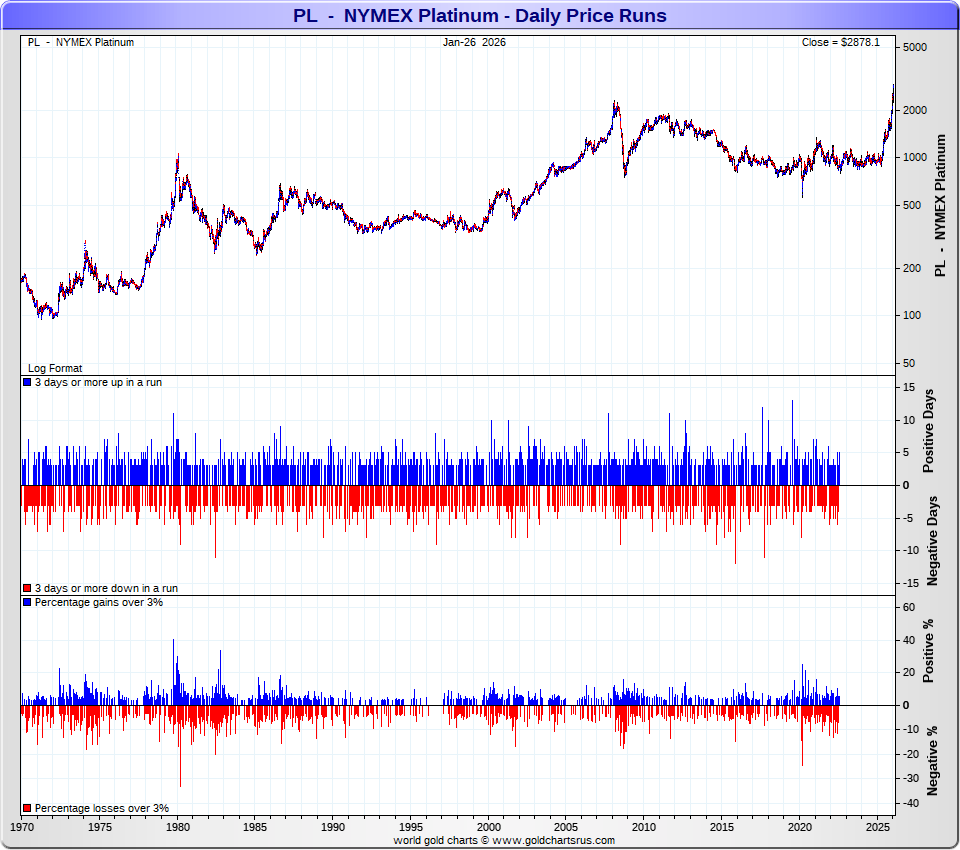Click the 'Close = $2878.1' value

click(x=841, y=42)
